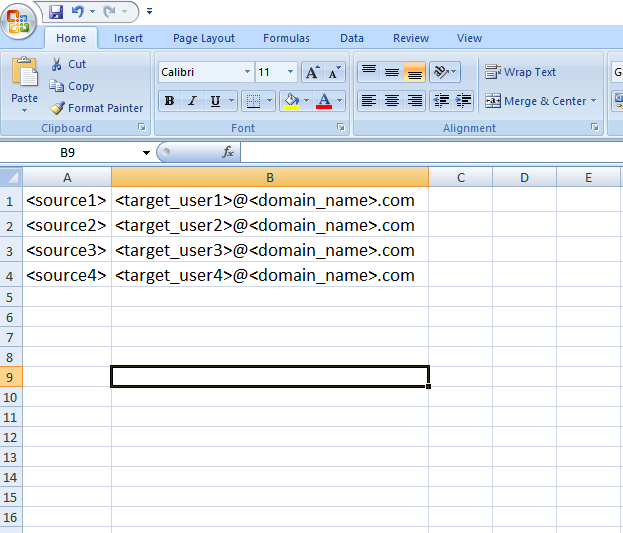Customize Quick Access Toolbar arrow
This screenshot has height=533, width=623.
[149, 12]
